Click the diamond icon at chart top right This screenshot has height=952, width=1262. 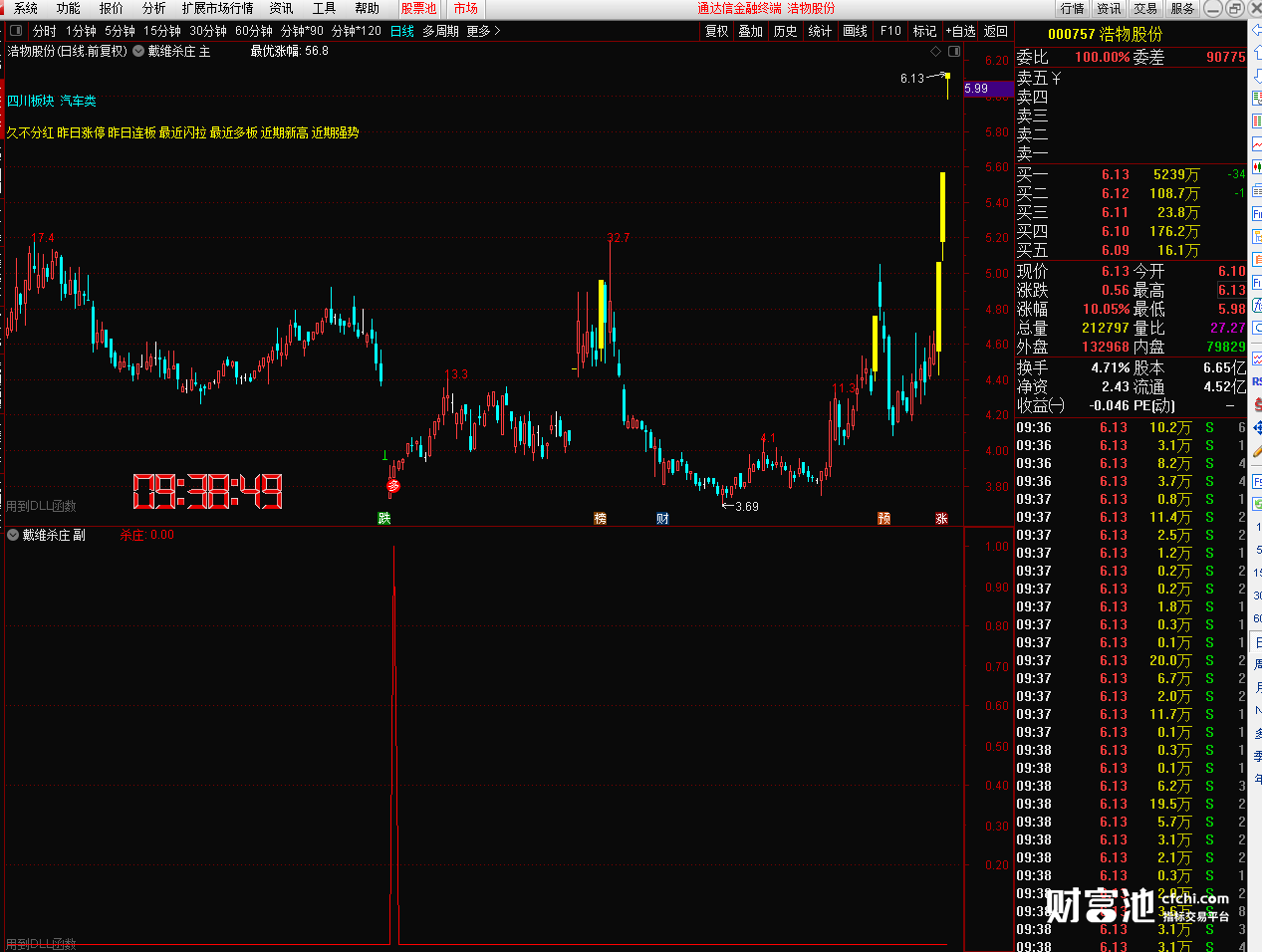pos(935,51)
